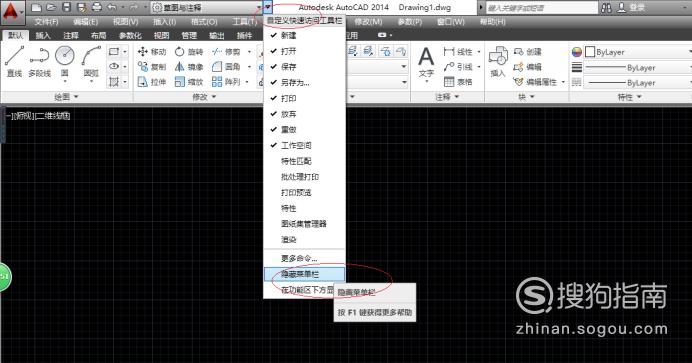The image size is (692, 363).
Task: Select the 移动 (Move) tool
Action: point(151,52)
